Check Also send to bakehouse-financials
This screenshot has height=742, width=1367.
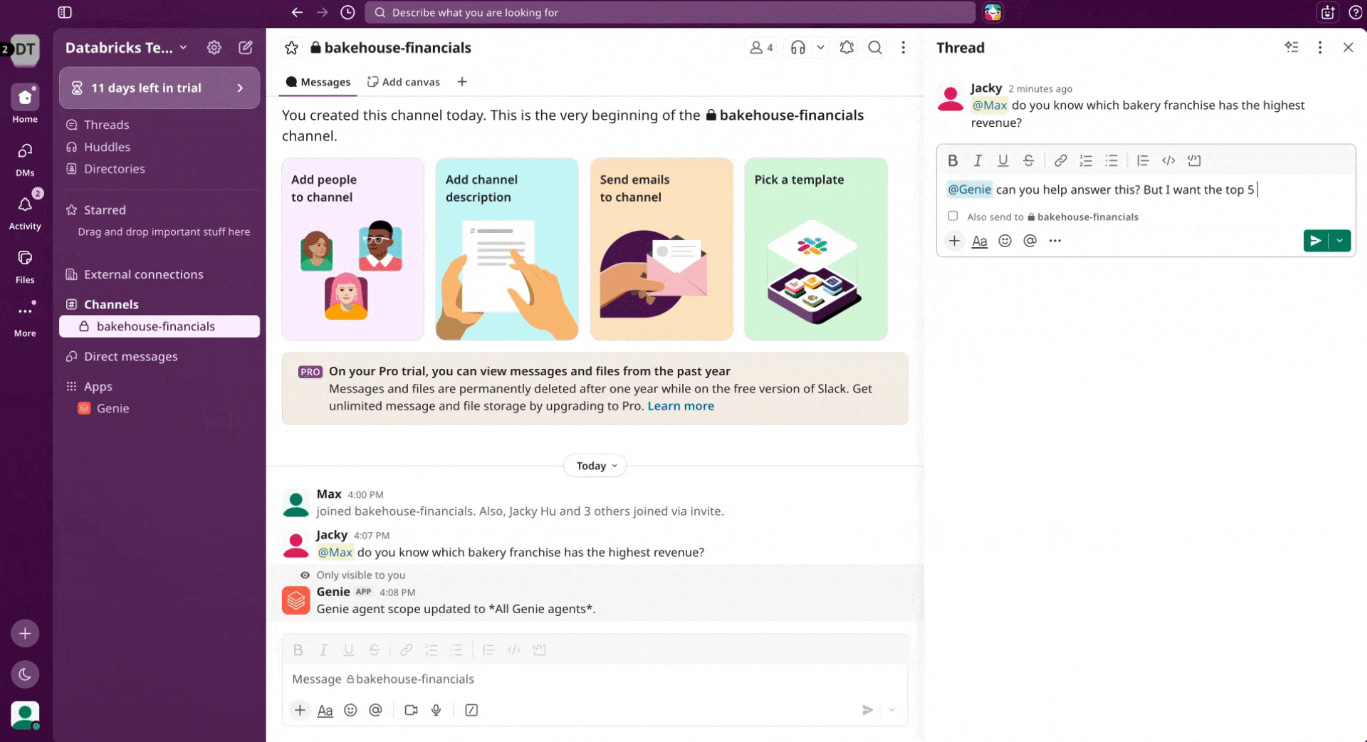point(953,216)
